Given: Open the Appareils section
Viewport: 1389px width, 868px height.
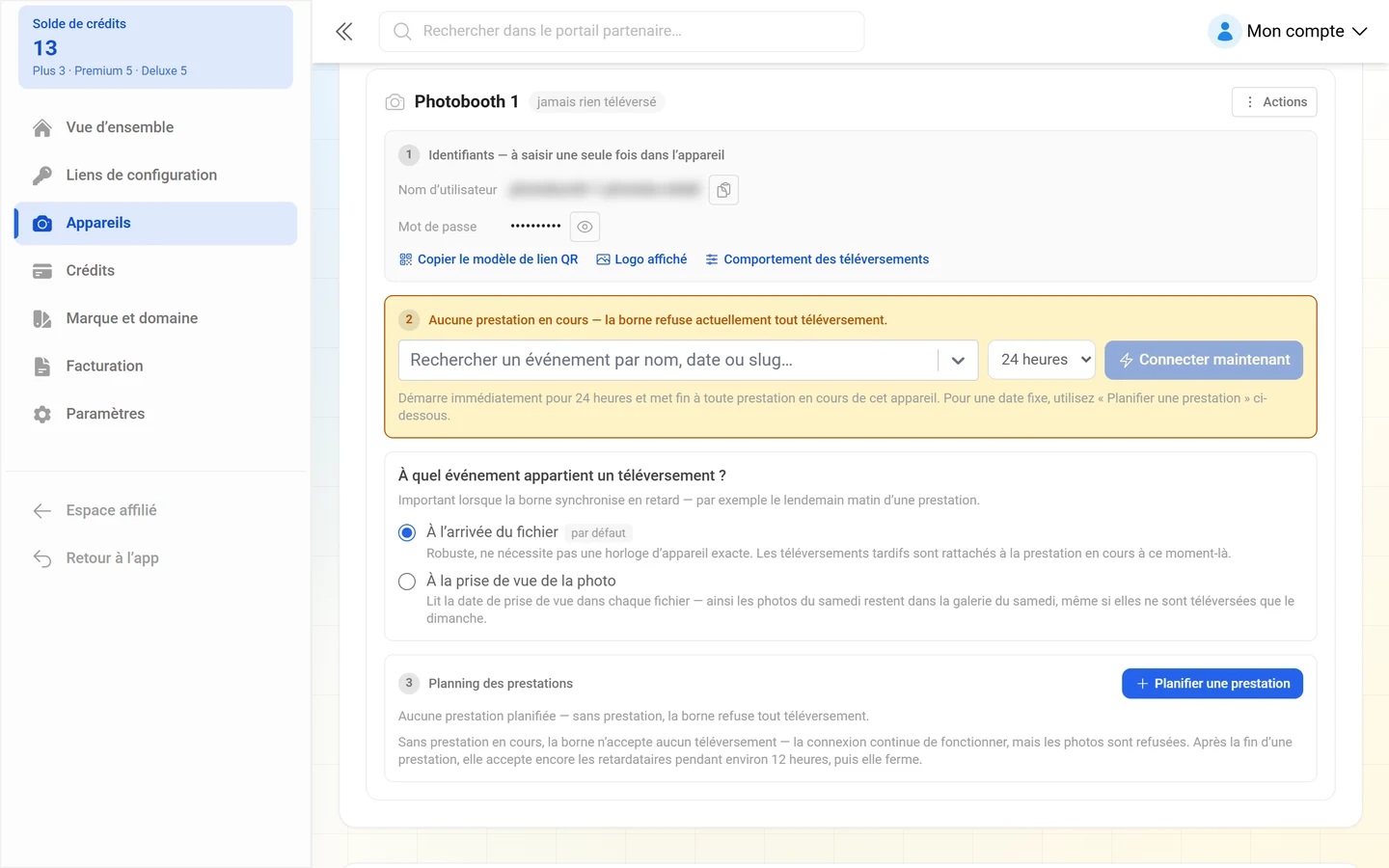Looking at the screenshot, I should point(155,223).
